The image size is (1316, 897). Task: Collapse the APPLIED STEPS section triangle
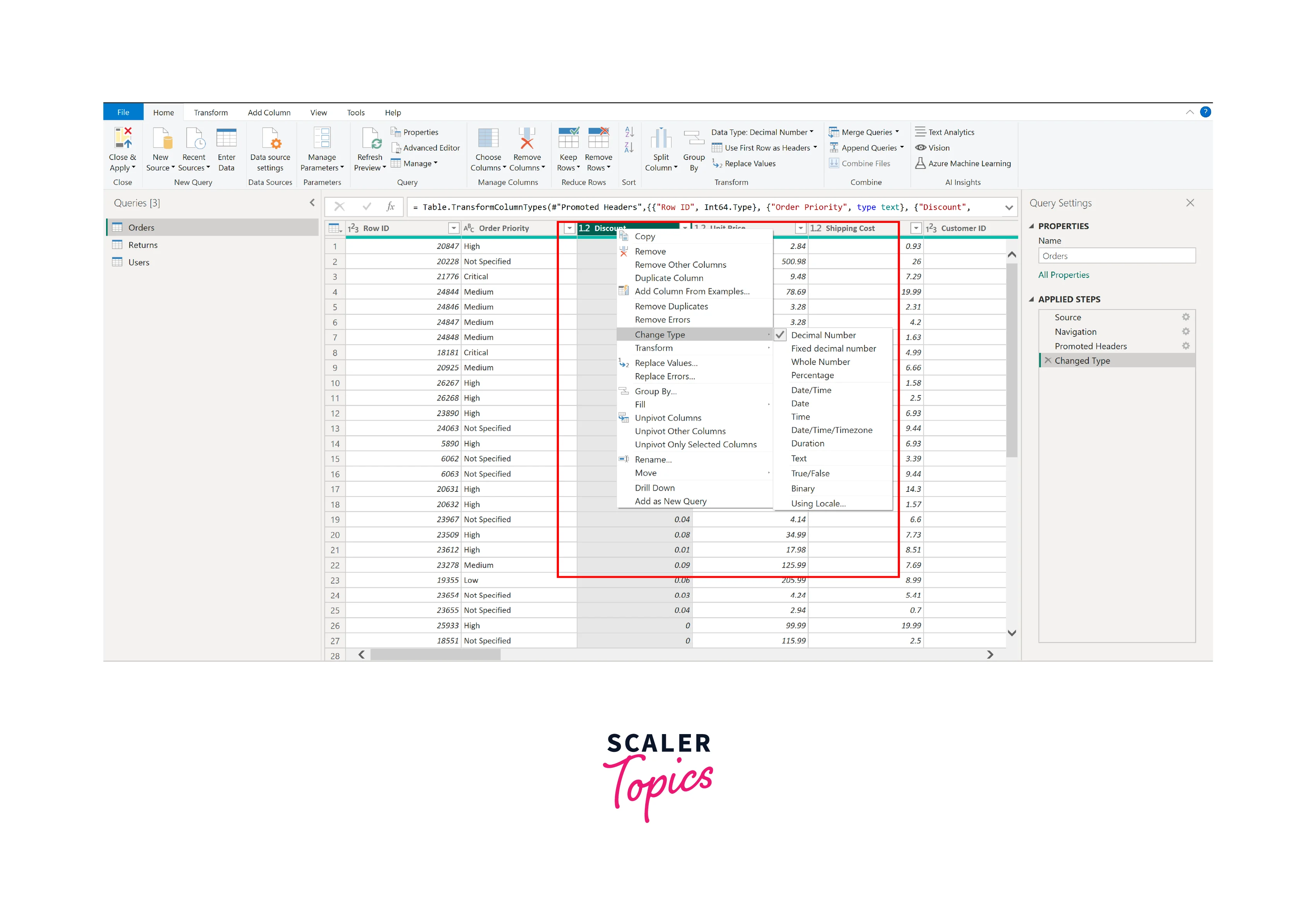1031,300
